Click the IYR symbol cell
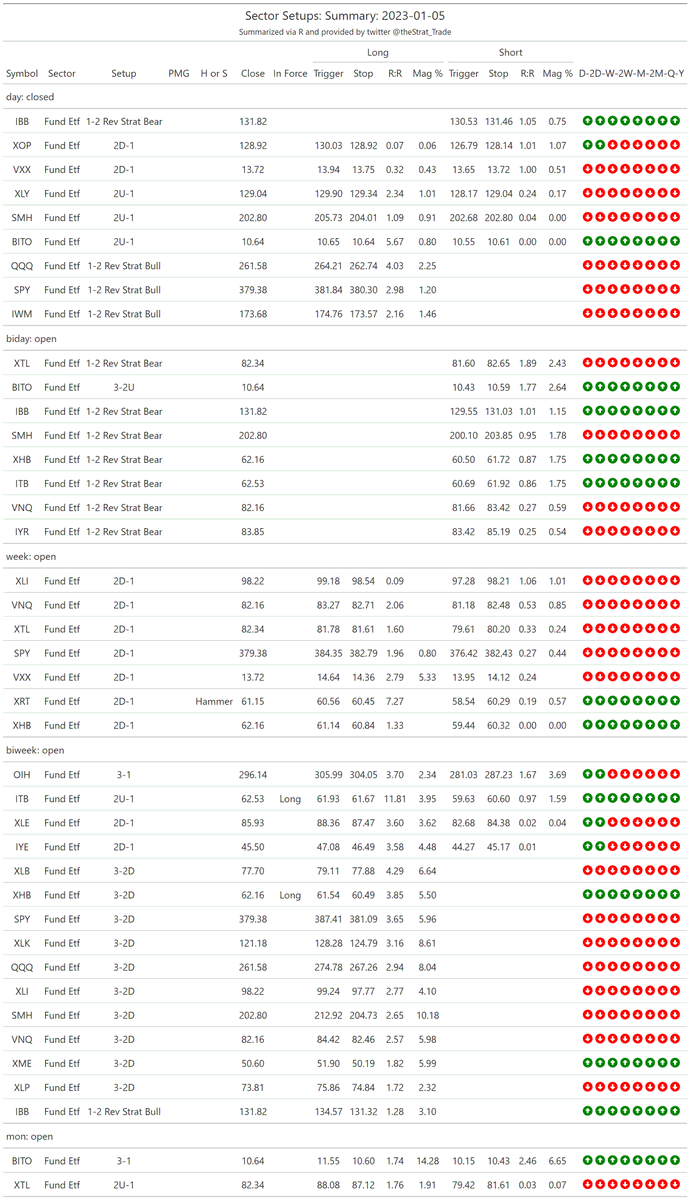The image size is (690, 1200). [x=22, y=532]
